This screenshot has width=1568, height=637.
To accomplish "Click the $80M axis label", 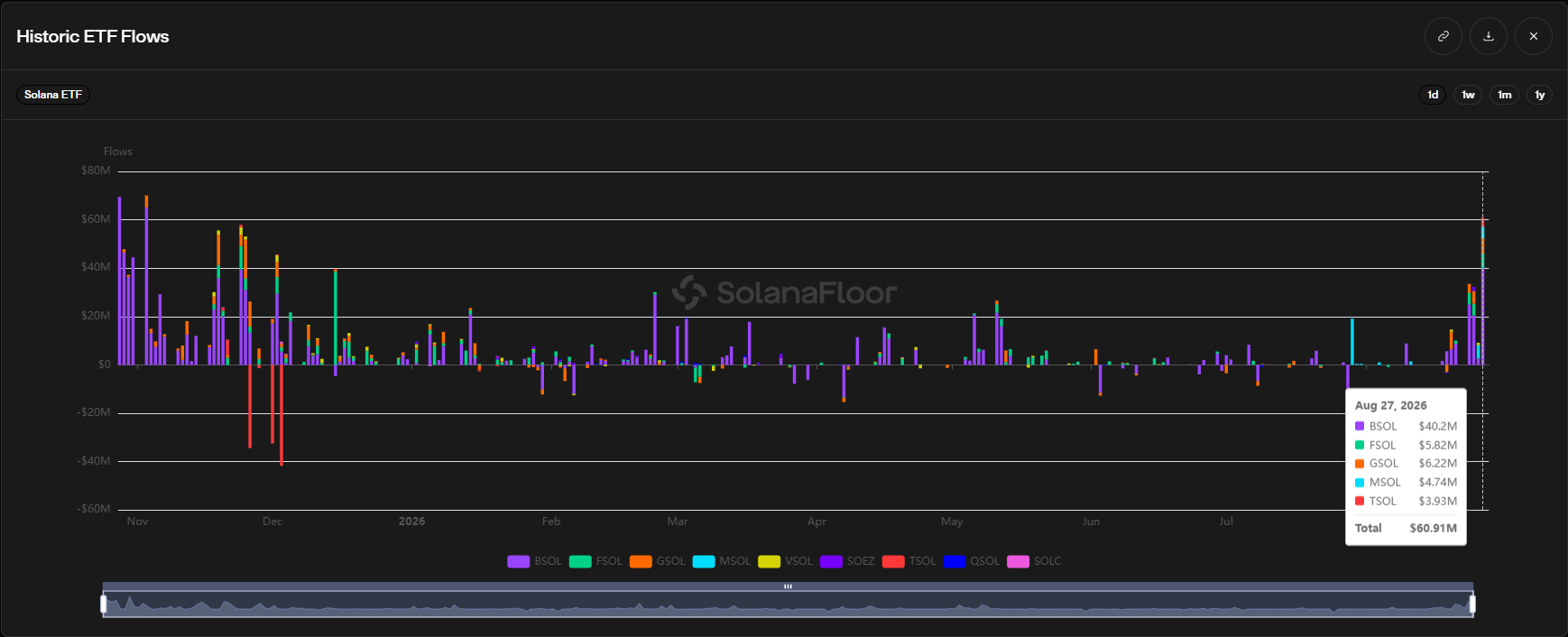I will coord(96,171).
